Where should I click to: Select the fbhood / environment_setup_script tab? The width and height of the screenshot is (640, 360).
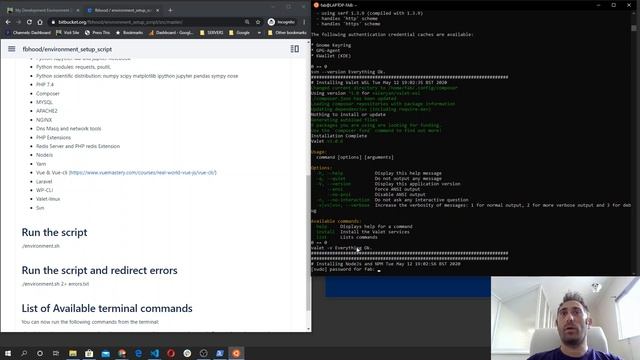point(122,10)
